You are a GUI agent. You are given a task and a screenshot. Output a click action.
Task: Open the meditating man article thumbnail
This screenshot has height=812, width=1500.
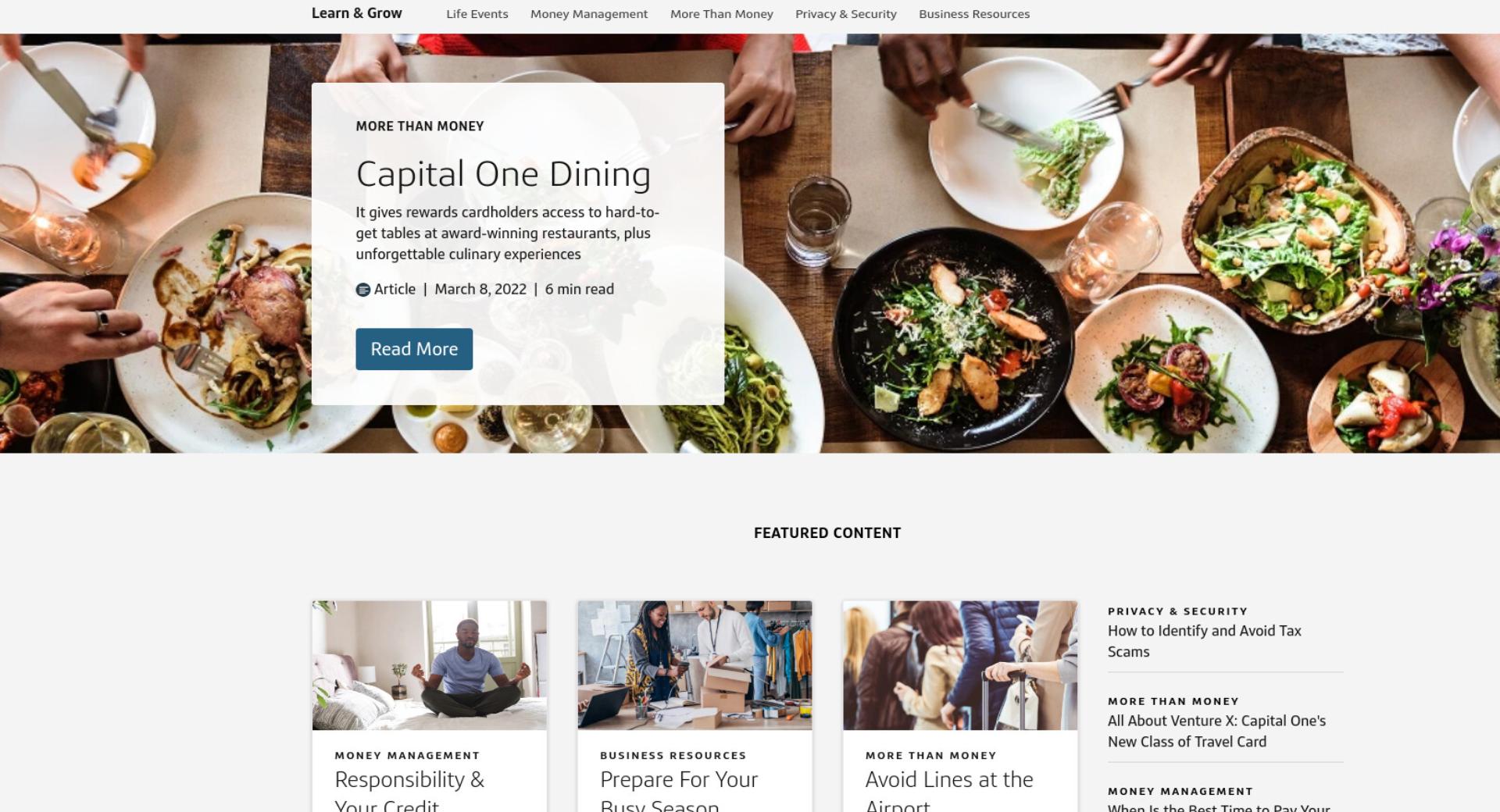click(430, 665)
